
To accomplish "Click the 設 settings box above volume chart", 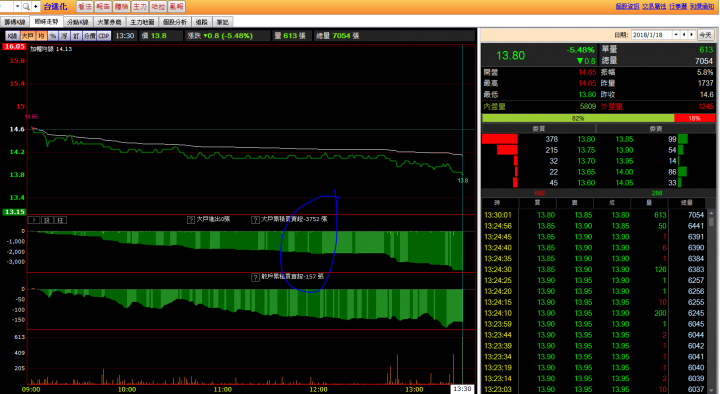I will pyautogui.click(x=47, y=220).
